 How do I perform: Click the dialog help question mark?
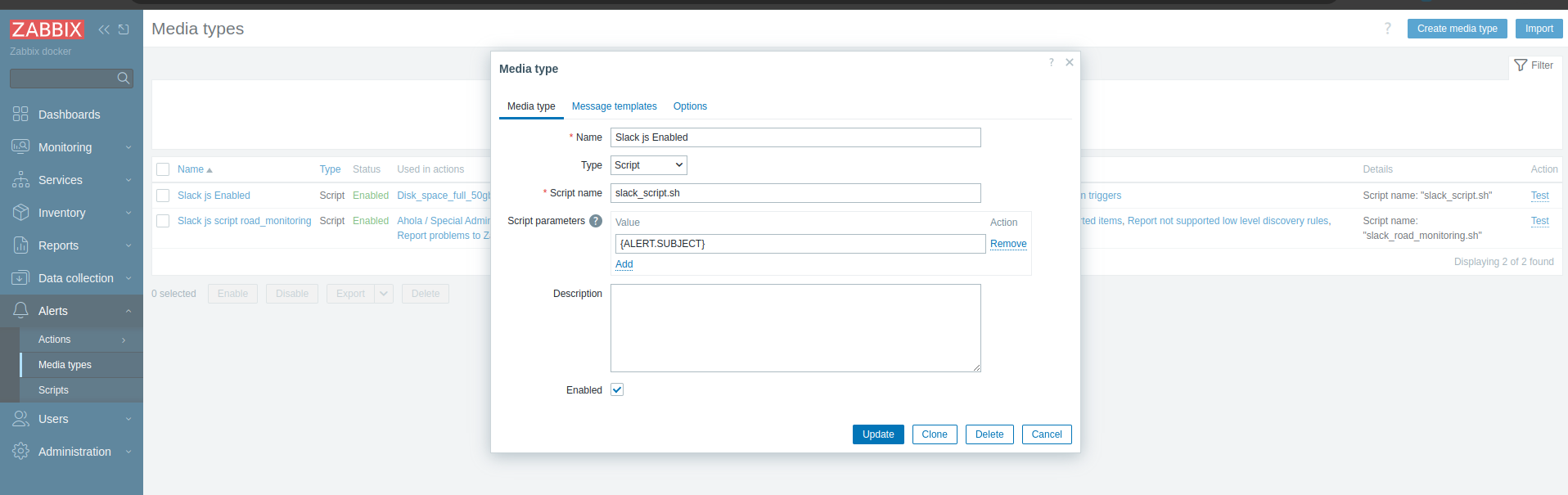click(x=1052, y=62)
